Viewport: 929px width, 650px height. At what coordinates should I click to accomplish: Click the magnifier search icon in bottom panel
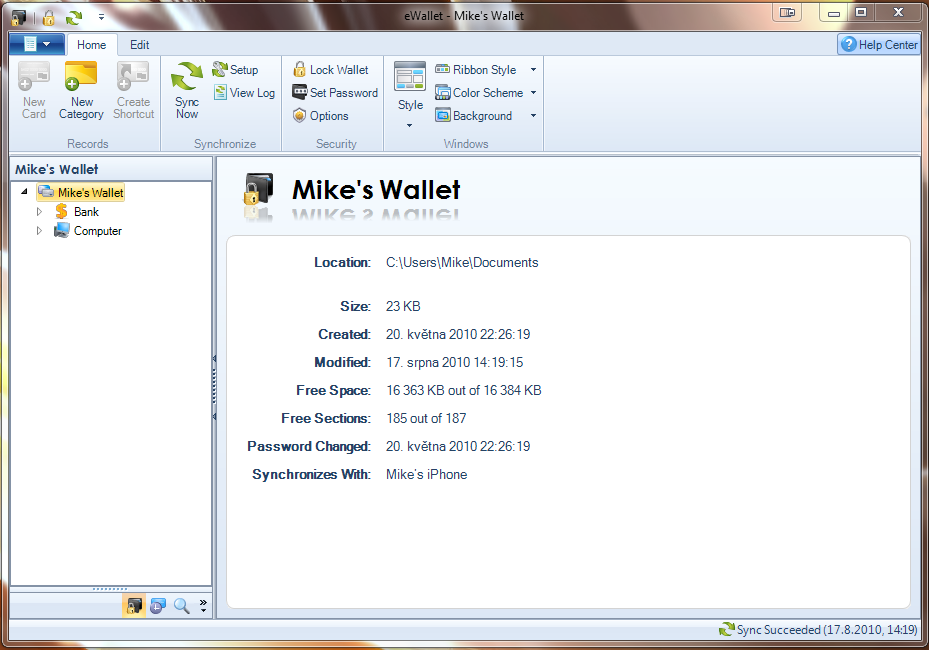tap(181, 605)
